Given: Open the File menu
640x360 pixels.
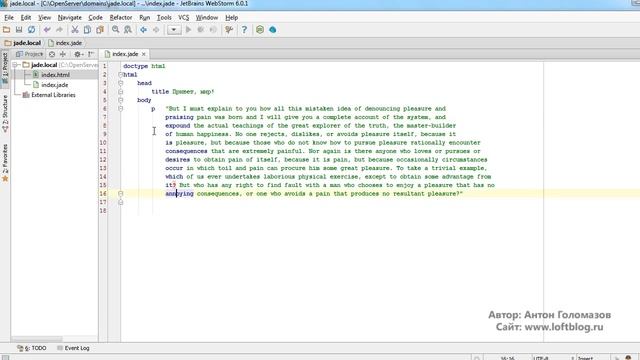Looking at the screenshot, I should [x=9, y=18].
